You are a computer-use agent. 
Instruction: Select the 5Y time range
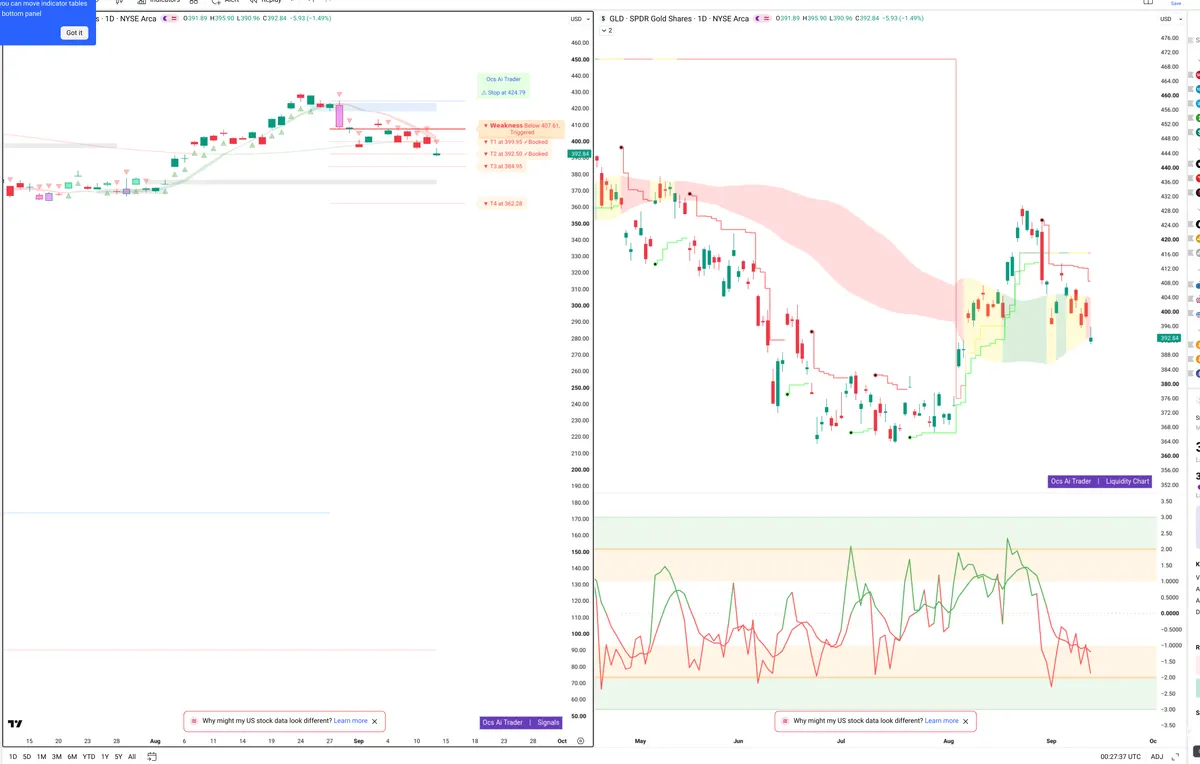point(118,757)
